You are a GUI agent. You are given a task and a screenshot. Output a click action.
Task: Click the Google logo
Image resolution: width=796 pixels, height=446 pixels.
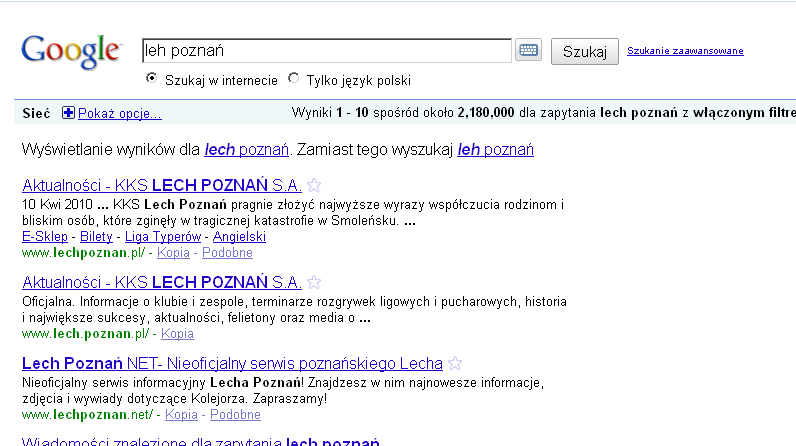71,51
